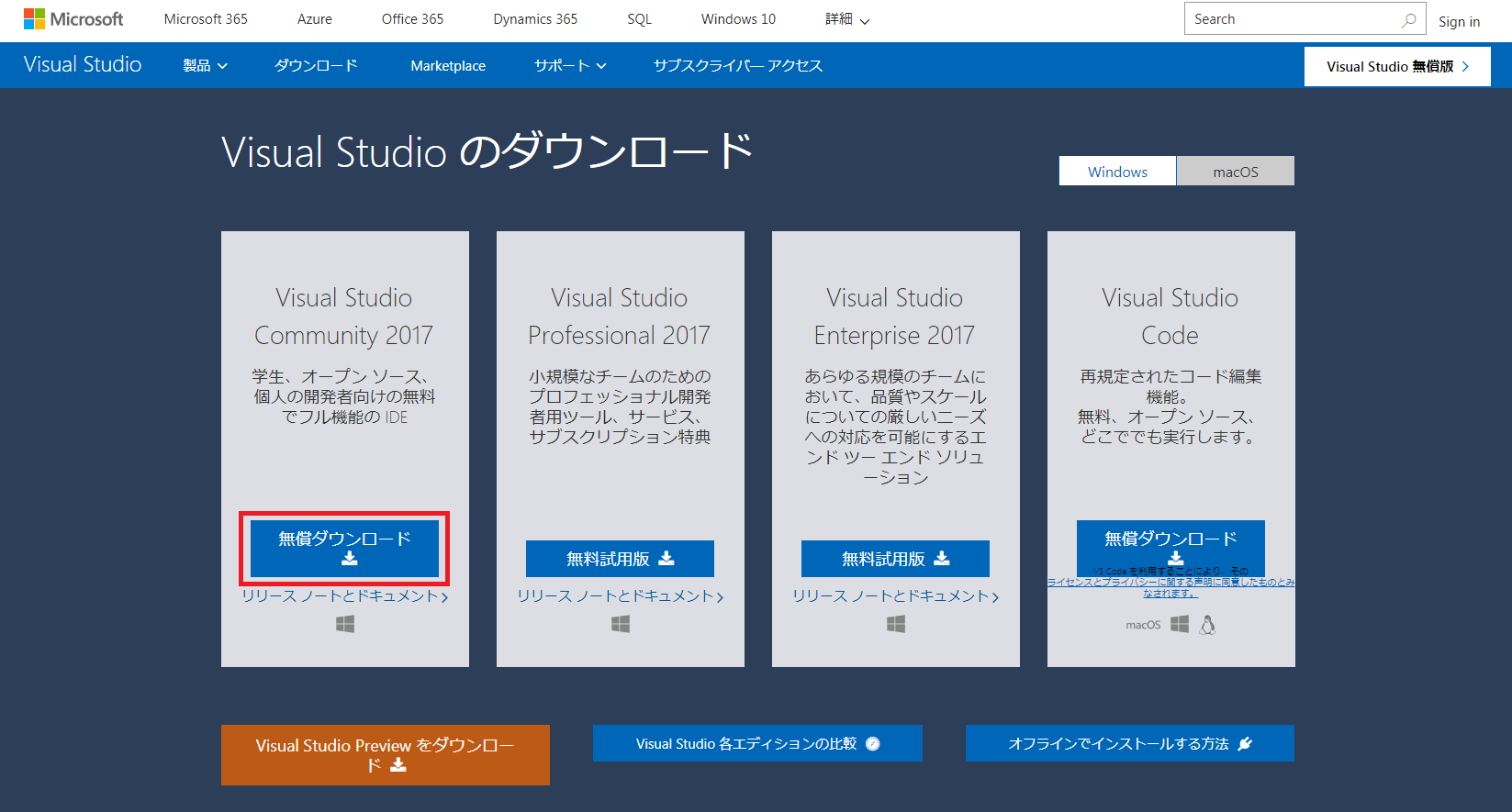Click Sign in
Viewport: 1512px width, 812px height.
point(1459,22)
